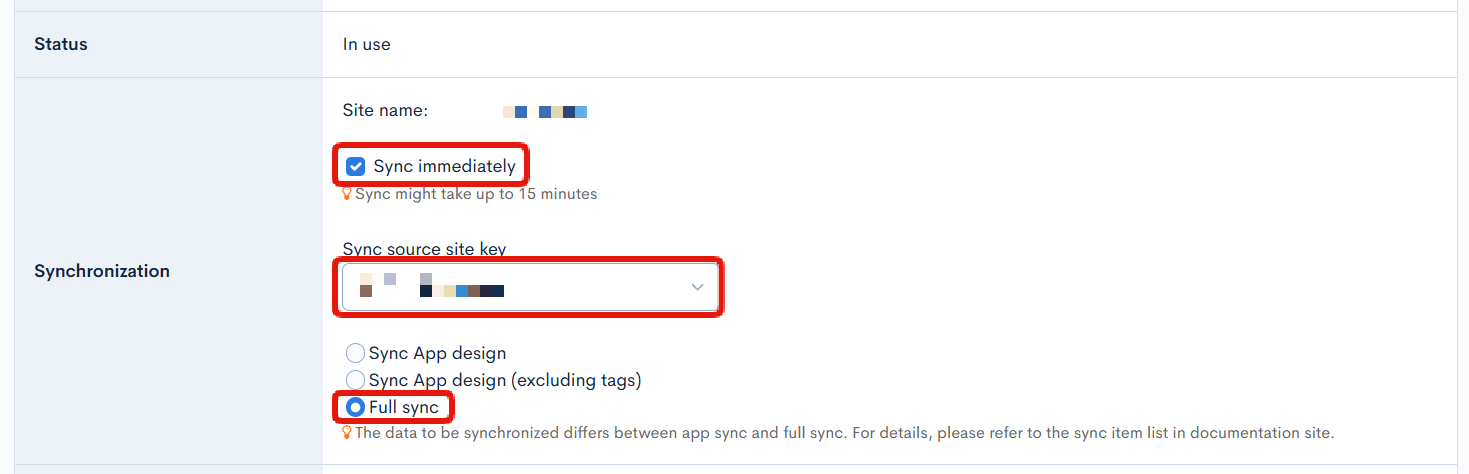Image resolution: width=1469 pixels, height=474 pixels.
Task: Choose Sync App design (excluding tags) radio button
Action: [x=355, y=380]
